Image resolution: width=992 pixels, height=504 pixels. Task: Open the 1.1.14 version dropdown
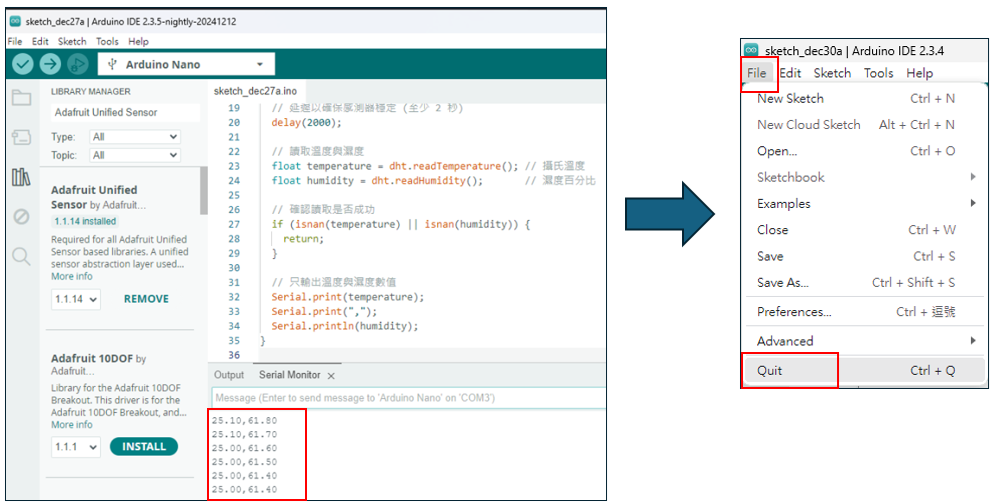tap(75, 299)
